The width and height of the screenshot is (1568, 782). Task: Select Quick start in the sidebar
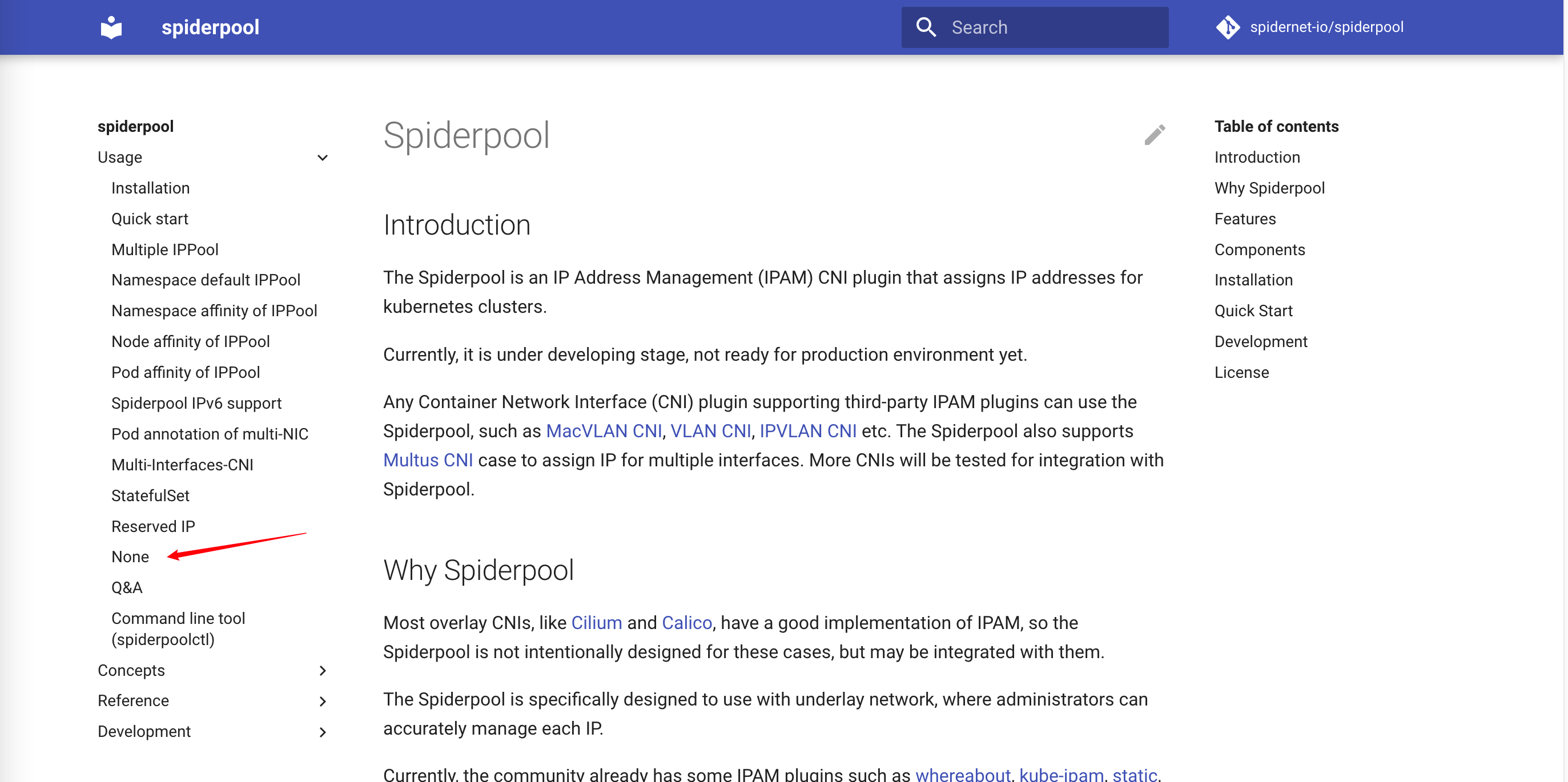[149, 219]
